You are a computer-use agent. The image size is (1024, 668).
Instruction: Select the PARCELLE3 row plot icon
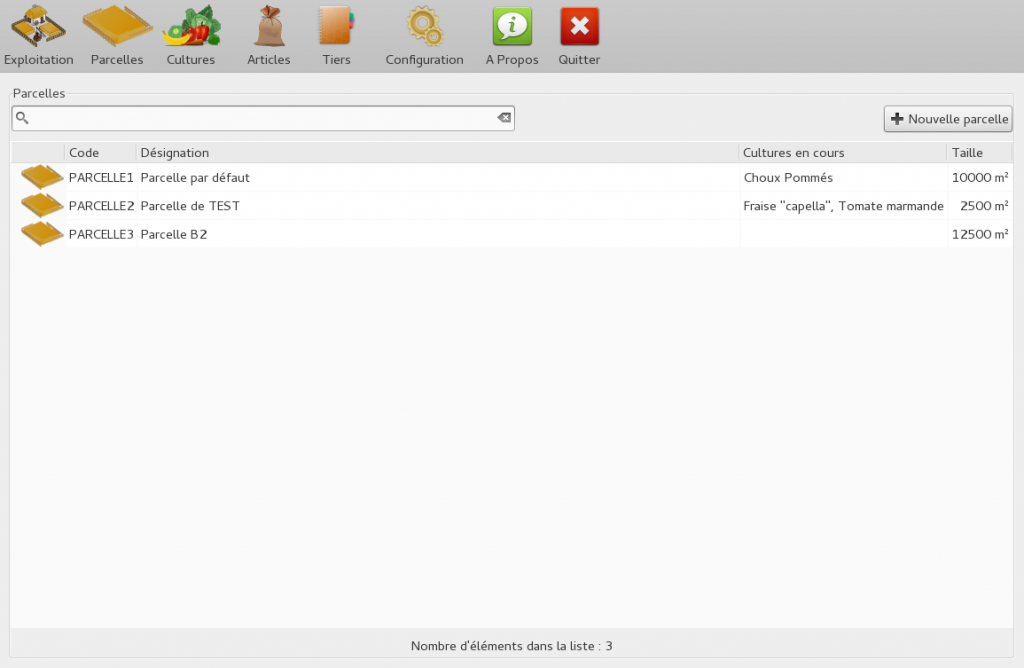41,234
